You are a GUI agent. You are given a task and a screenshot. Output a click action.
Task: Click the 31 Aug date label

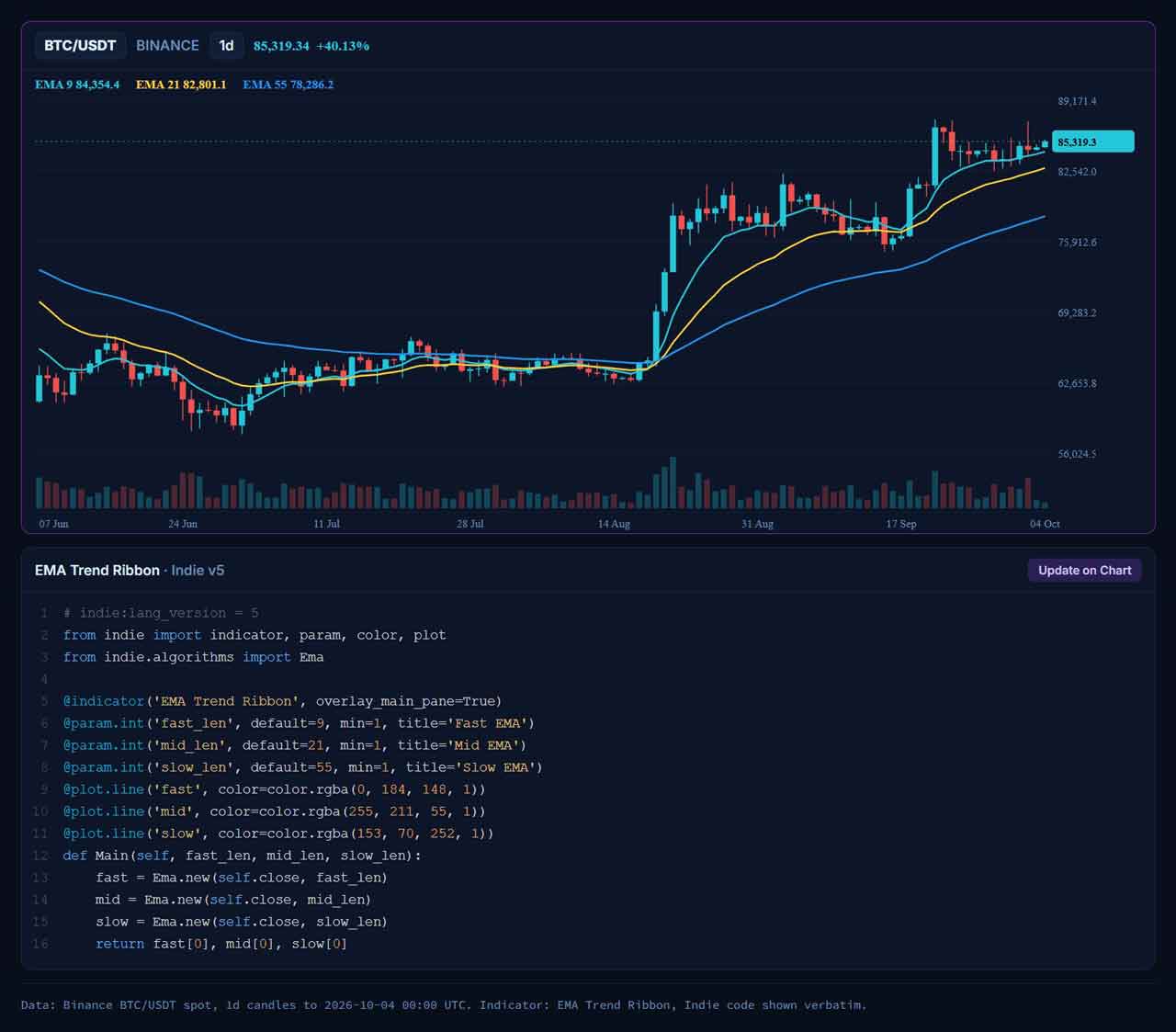tap(758, 524)
